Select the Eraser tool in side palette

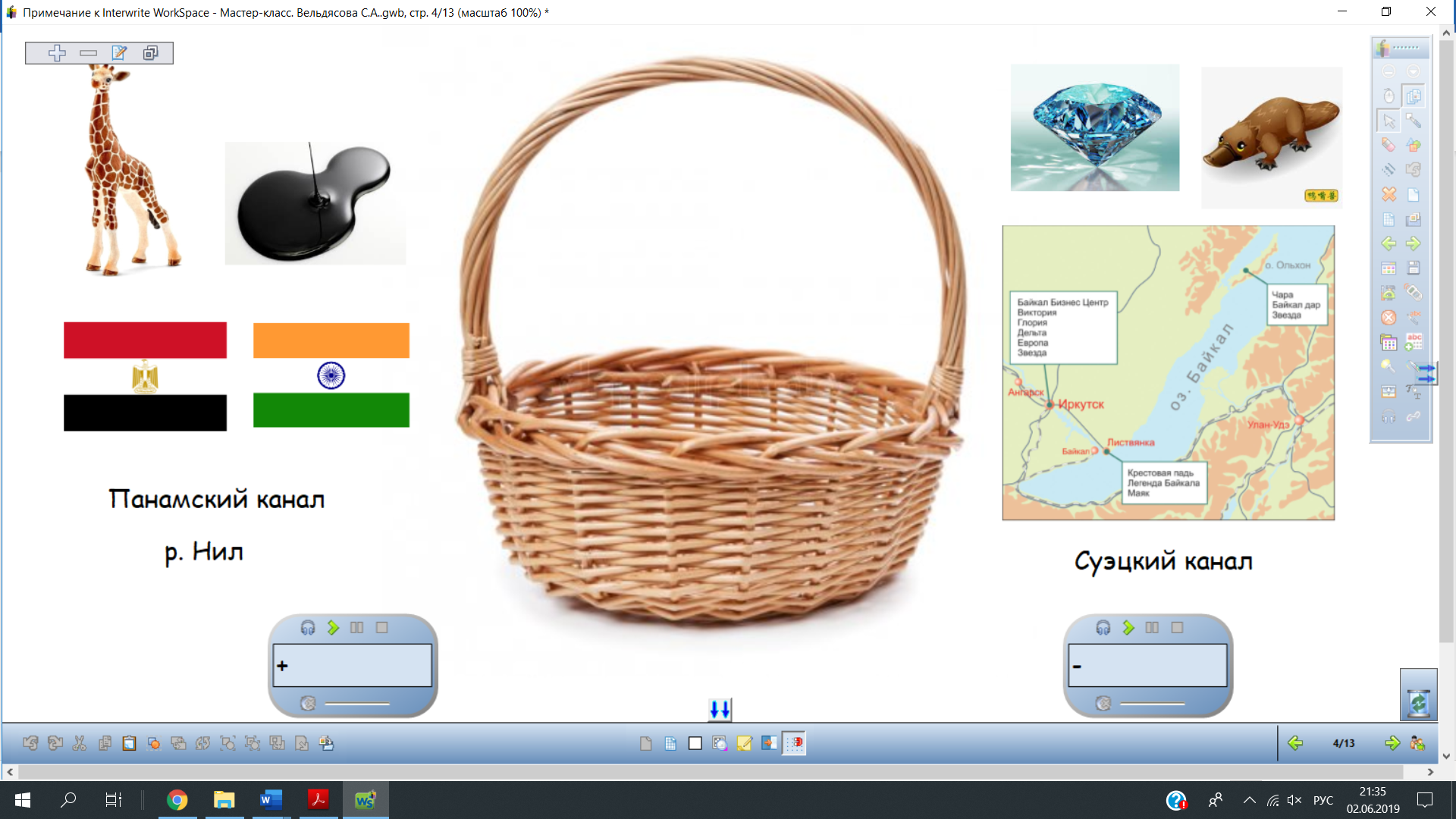tap(1389, 145)
